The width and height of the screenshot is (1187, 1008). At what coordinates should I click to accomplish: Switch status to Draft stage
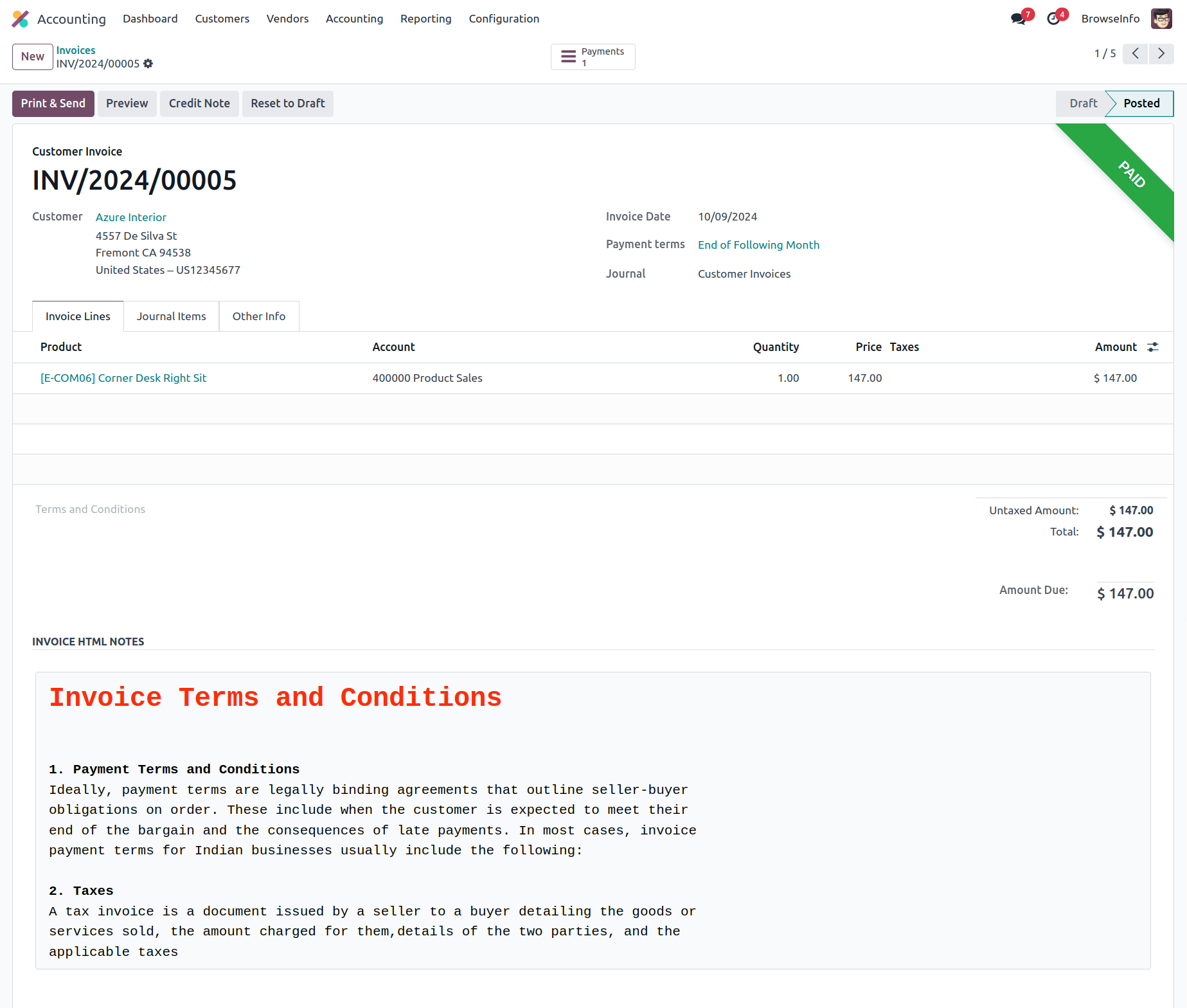1083,104
